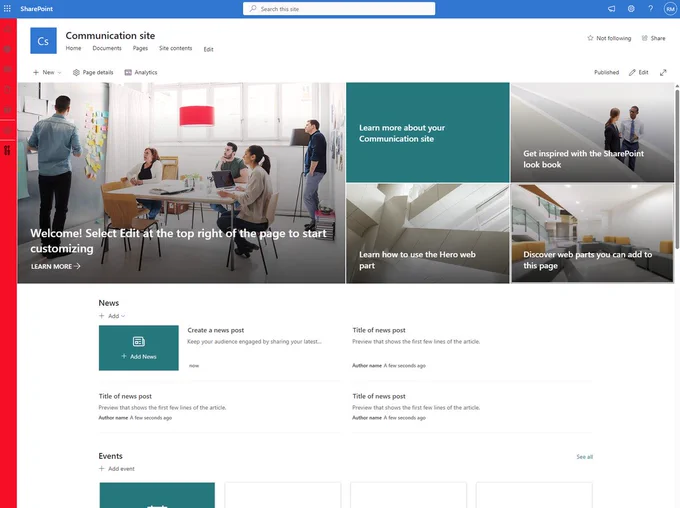Image resolution: width=680 pixels, height=508 pixels.
Task: Expand the Add dropdown under News
Action: pos(112,316)
